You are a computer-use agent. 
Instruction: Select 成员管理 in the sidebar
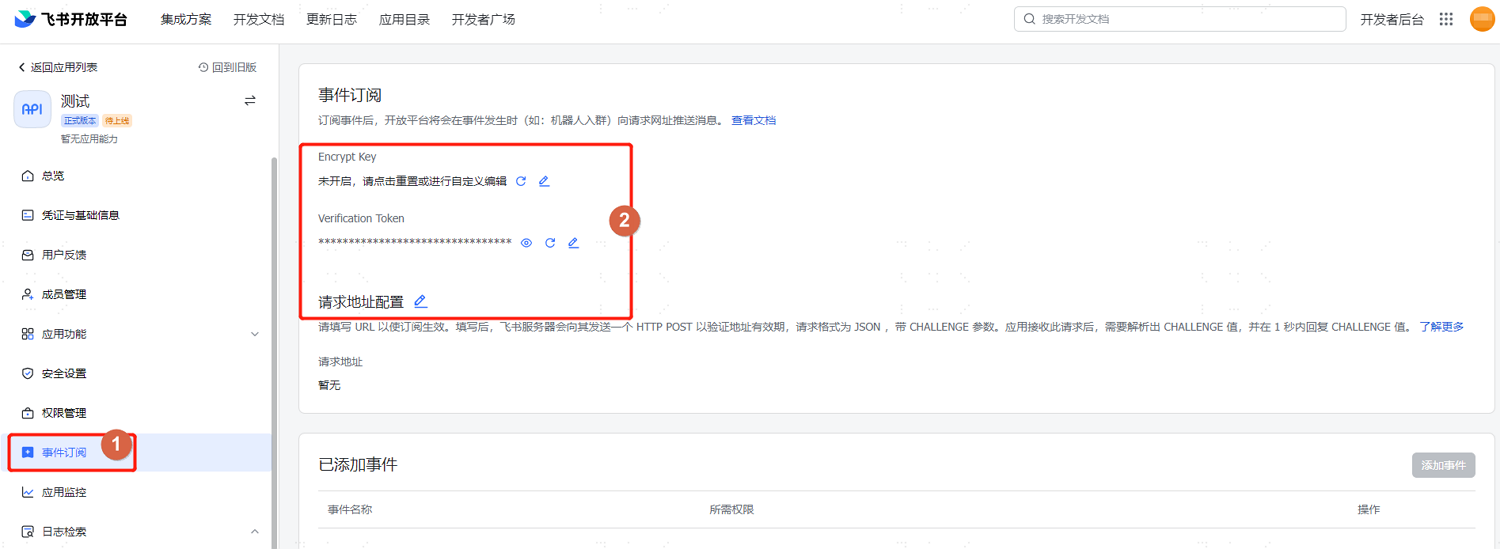[x=64, y=294]
